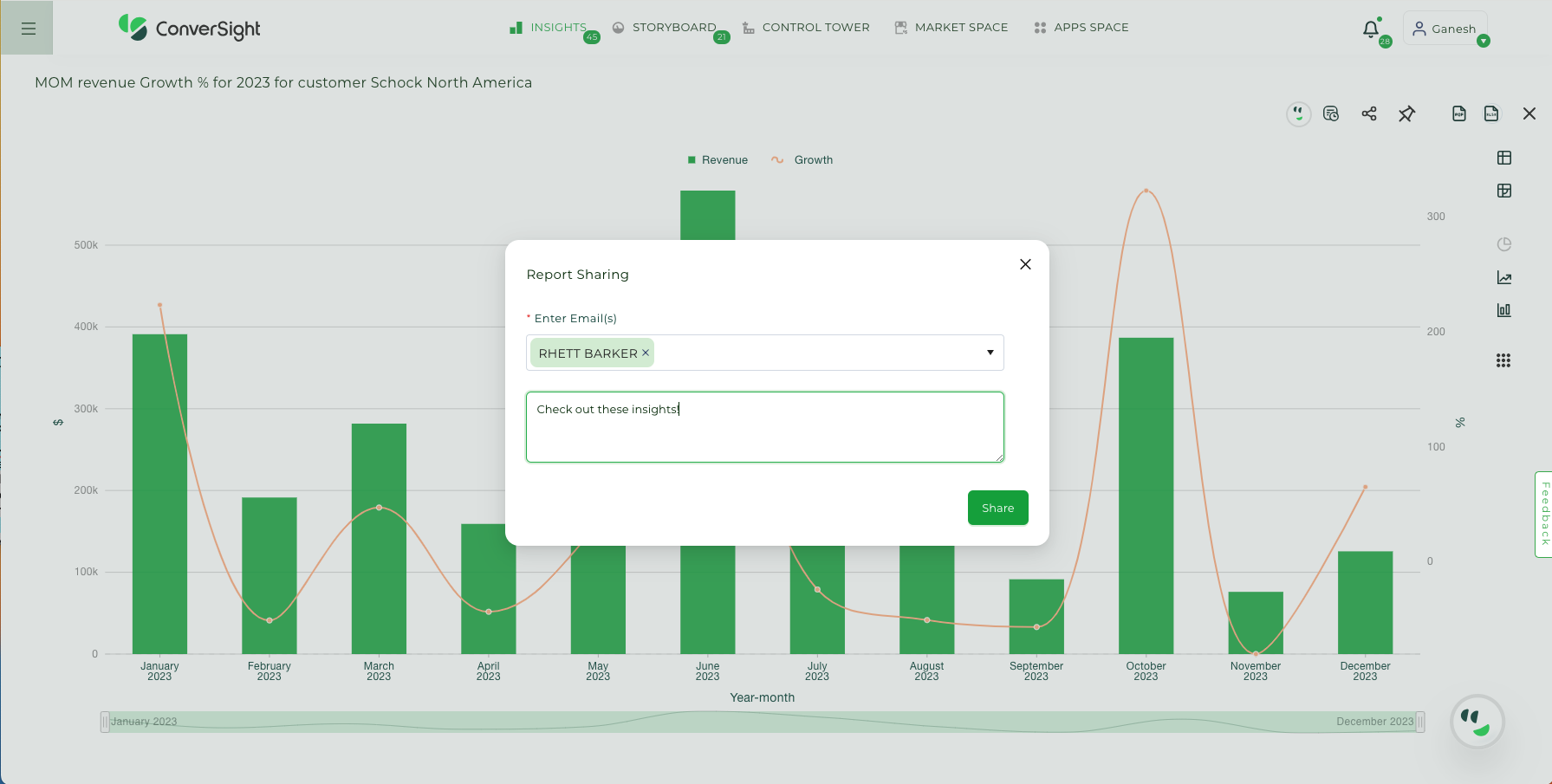Click the ConverSight assistant bubble at bottom right

1477,722
